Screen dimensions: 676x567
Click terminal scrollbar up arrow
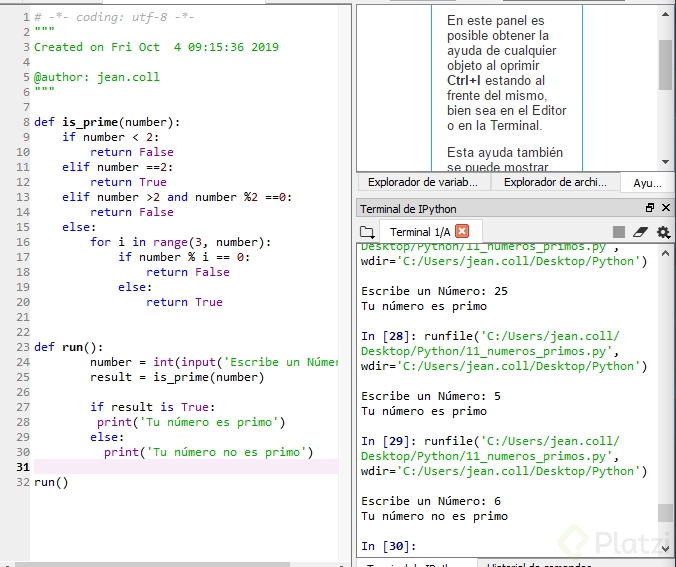pos(665,254)
